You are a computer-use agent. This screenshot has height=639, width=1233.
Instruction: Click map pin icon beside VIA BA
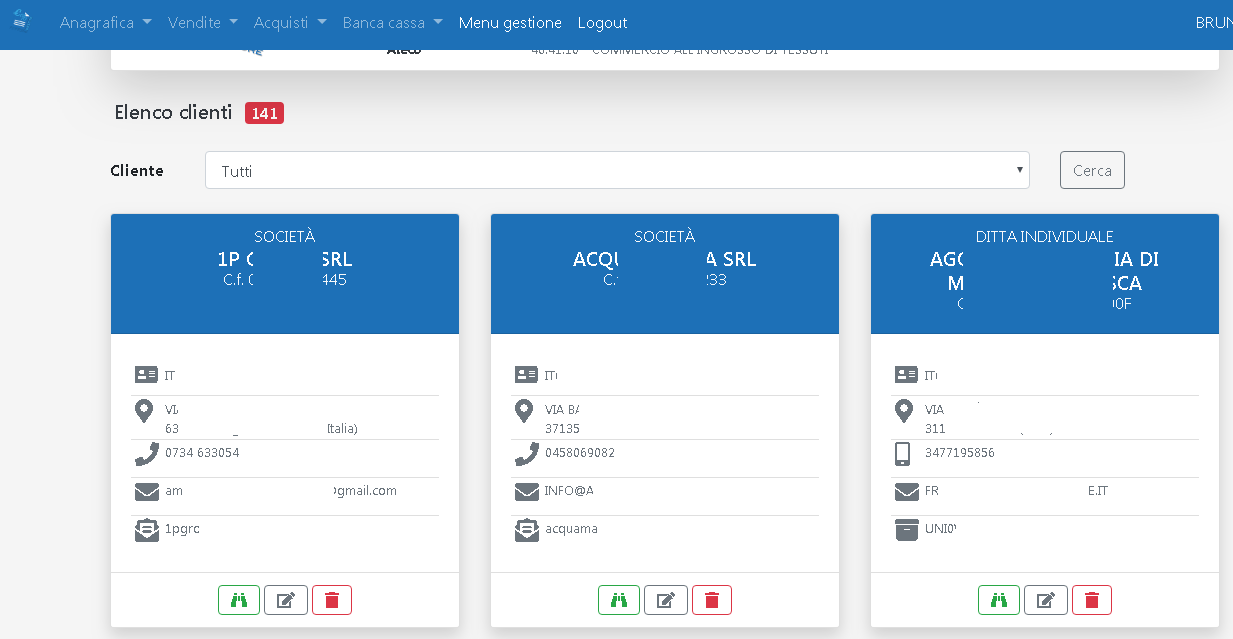tap(524, 411)
